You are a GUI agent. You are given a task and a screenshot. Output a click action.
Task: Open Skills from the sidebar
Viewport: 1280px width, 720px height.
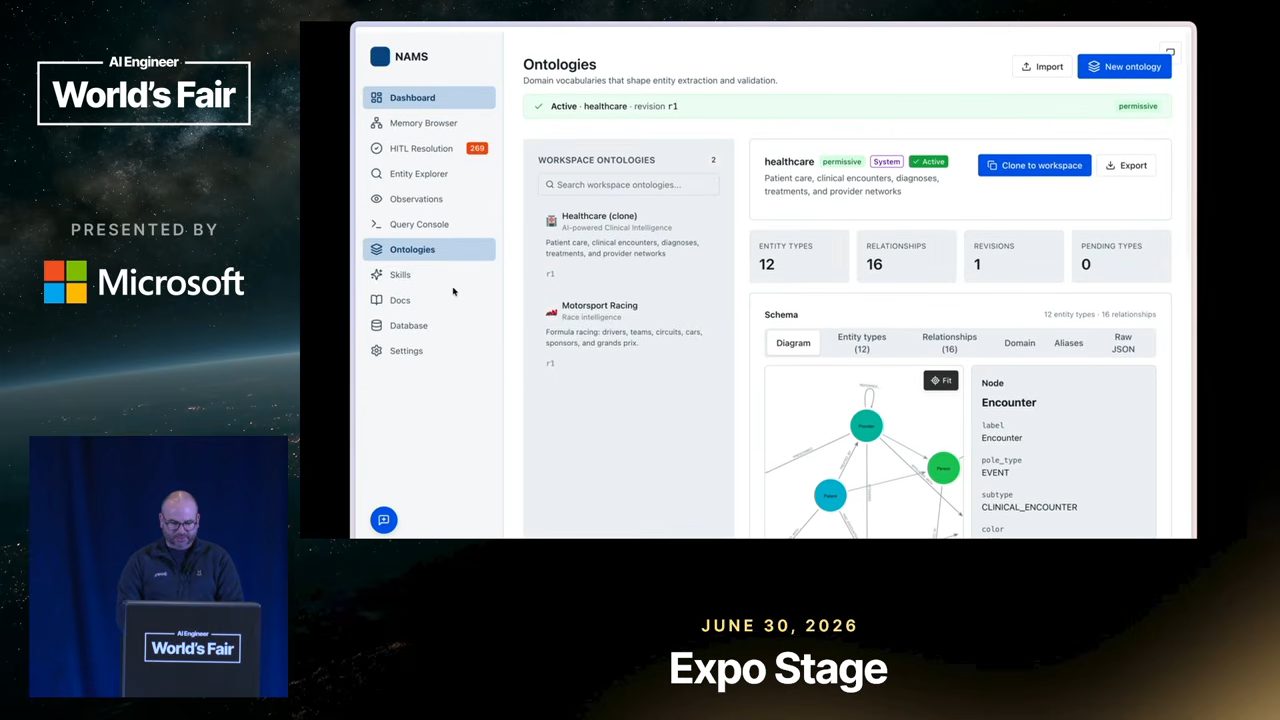point(429,275)
